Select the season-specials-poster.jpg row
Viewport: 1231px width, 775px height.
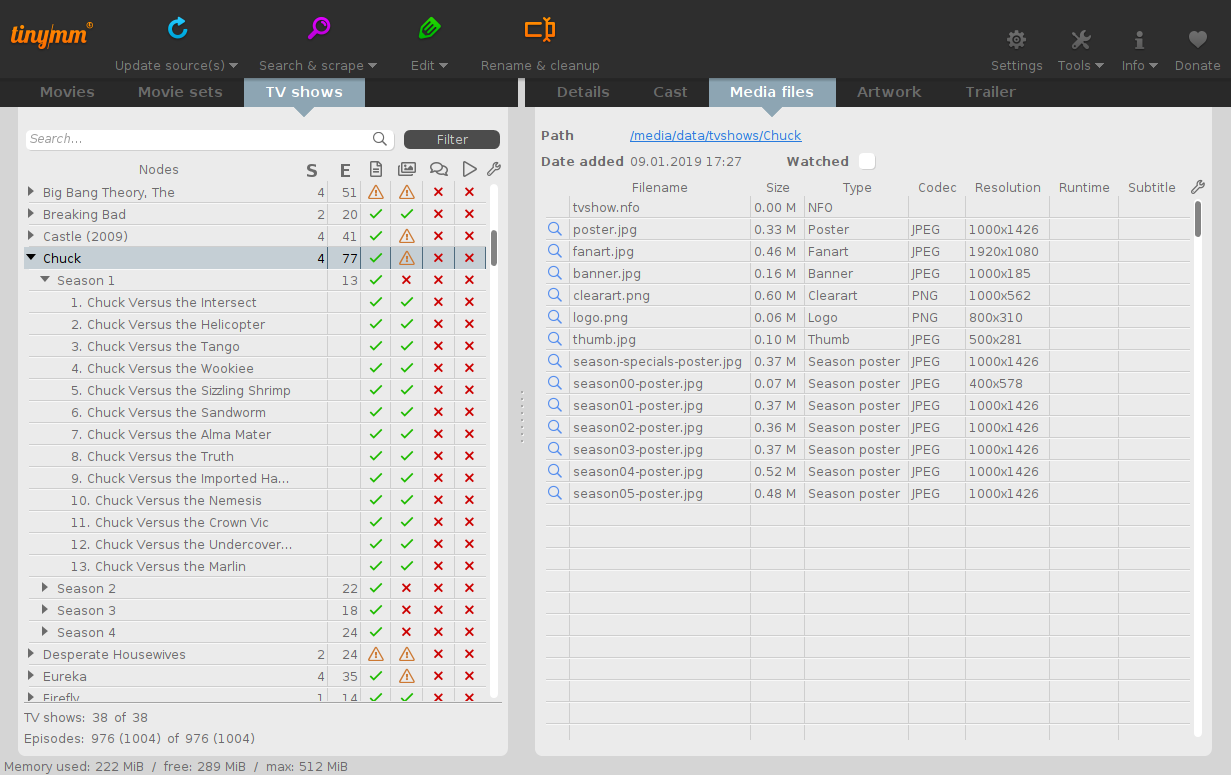coord(867,361)
